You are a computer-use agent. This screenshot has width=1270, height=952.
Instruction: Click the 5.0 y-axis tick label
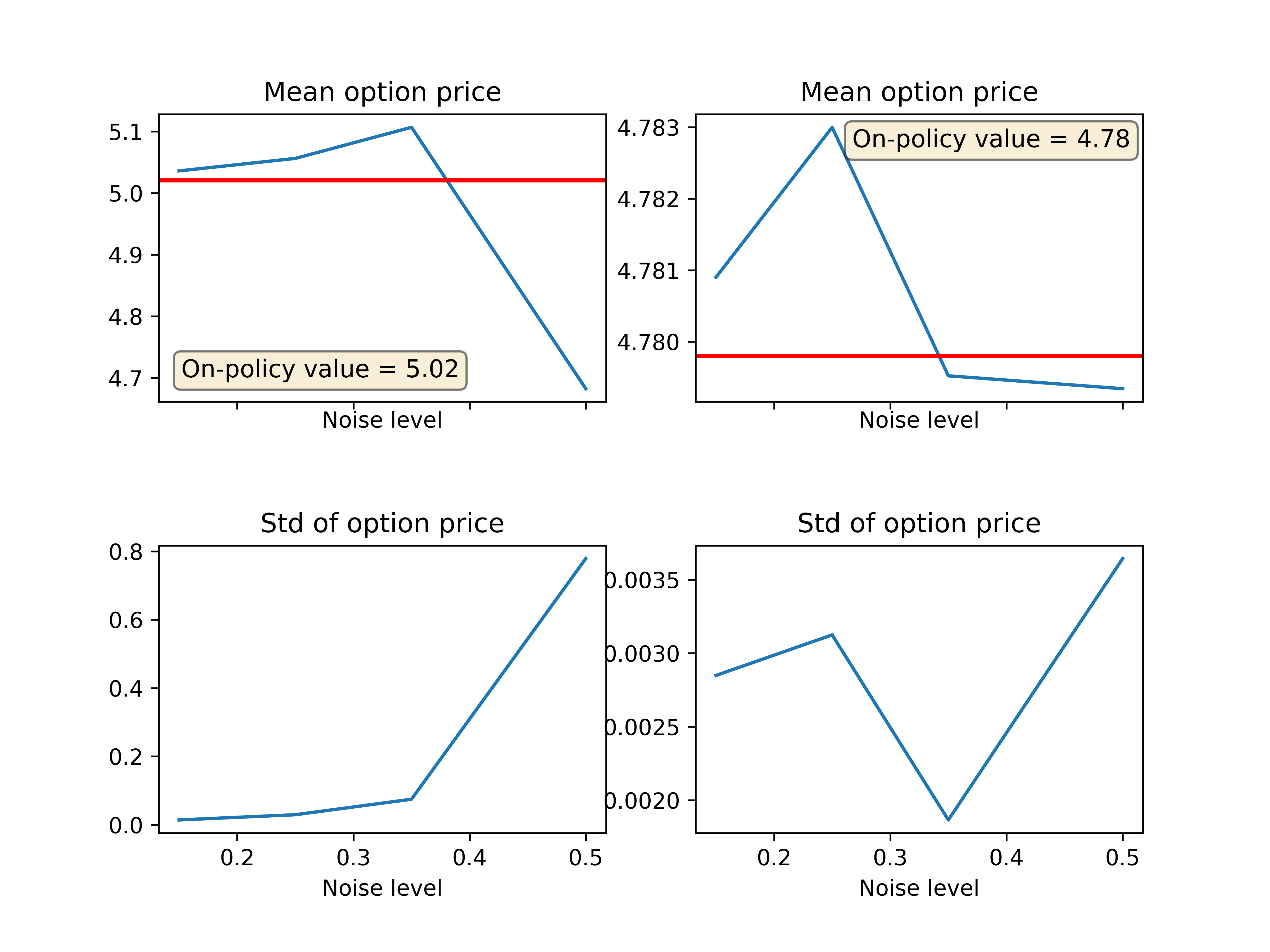coord(125,194)
